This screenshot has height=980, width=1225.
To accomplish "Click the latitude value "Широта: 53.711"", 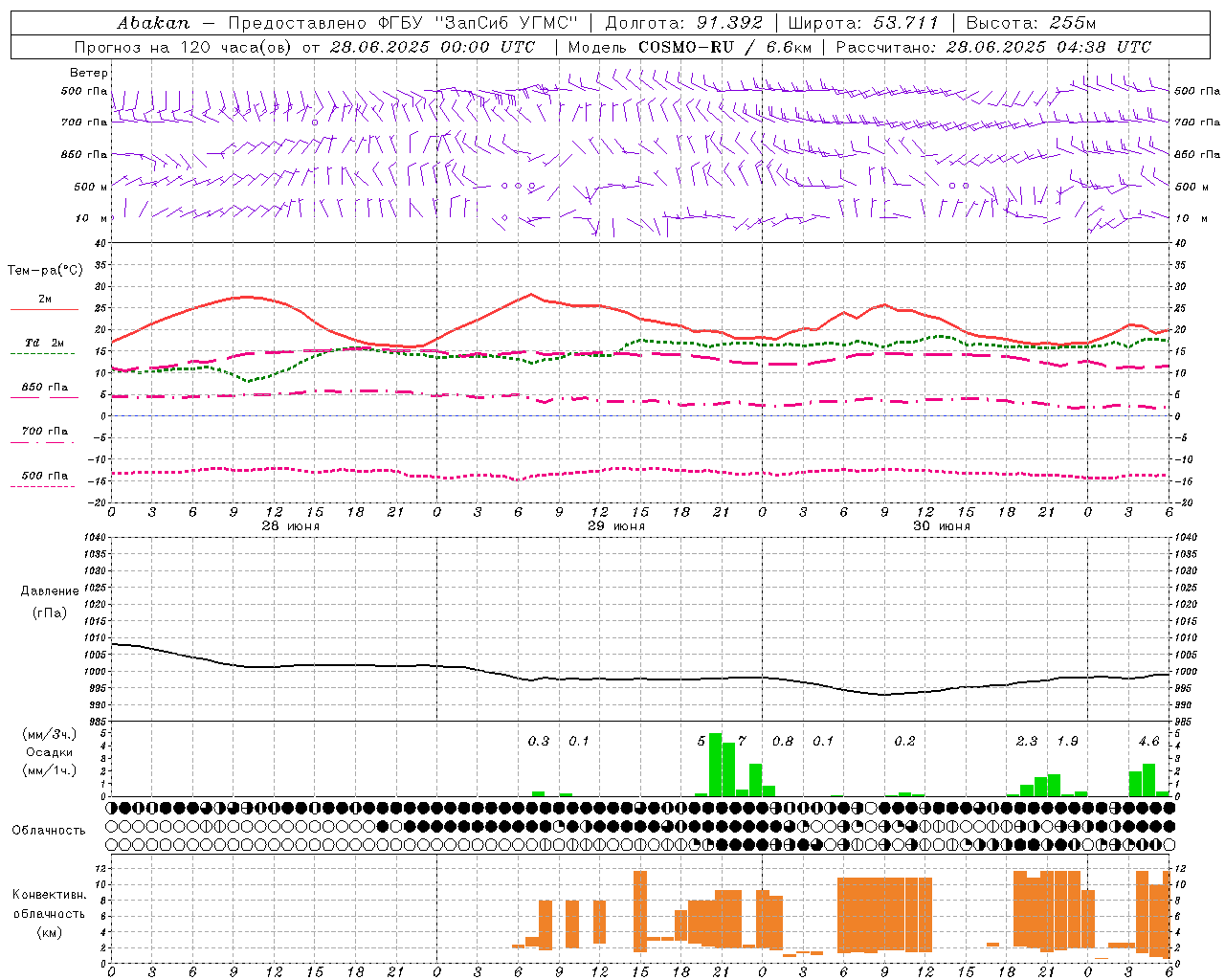I will point(863,22).
